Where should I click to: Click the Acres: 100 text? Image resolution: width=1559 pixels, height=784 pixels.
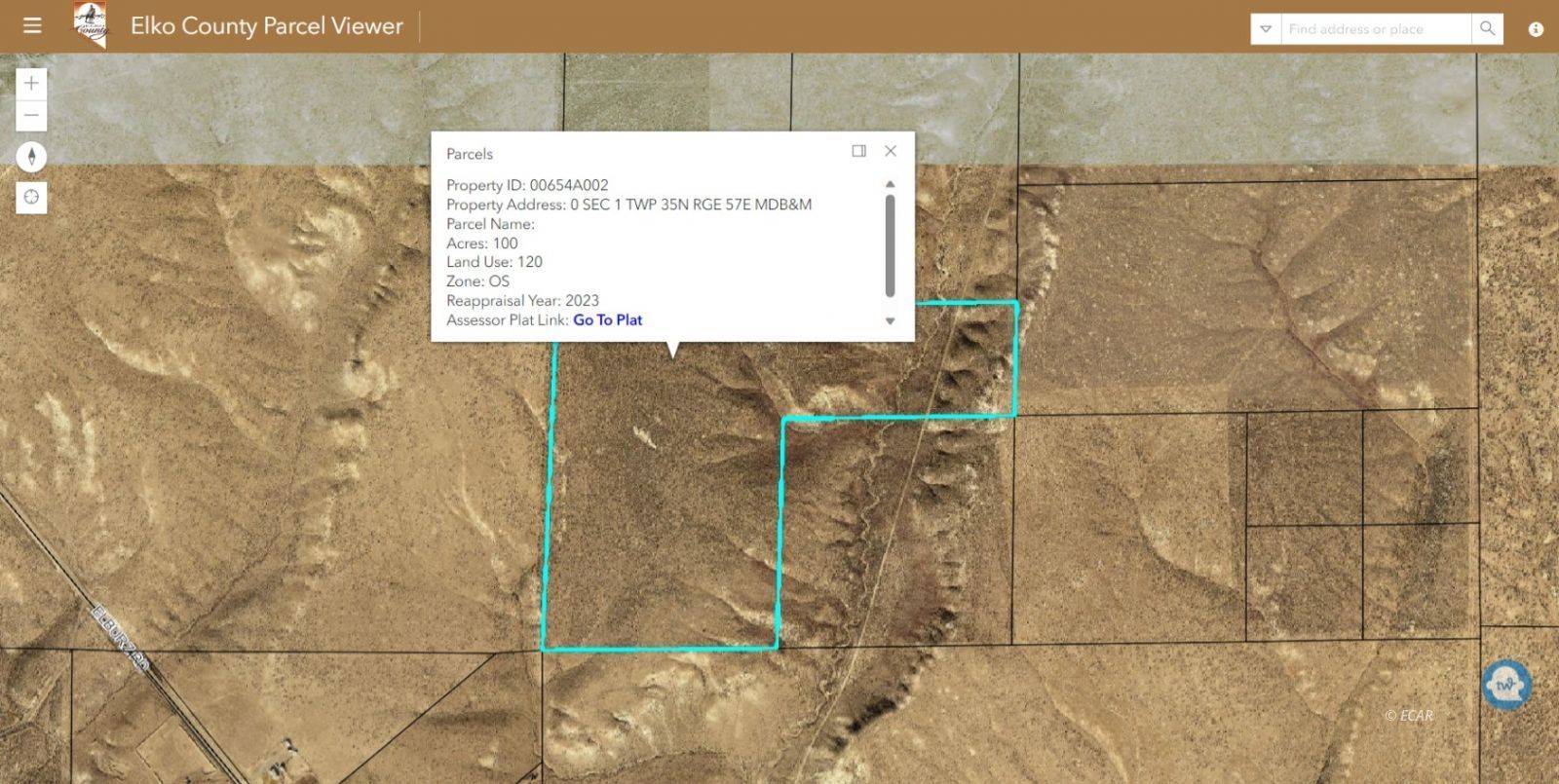click(482, 243)
